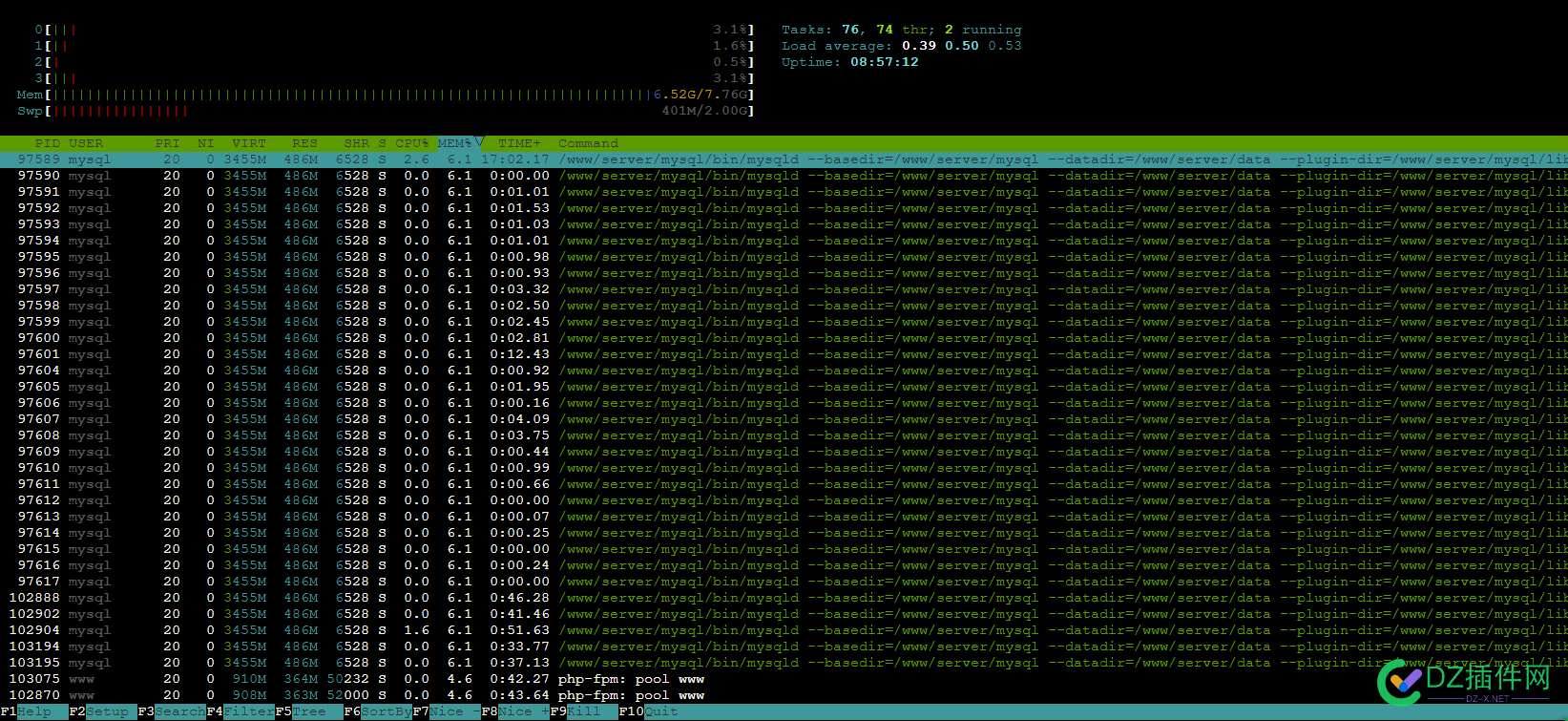The width and height of the screenshot is (1568, 721).
Task: Select the process row with PID 97597
Action: (784, 289)
